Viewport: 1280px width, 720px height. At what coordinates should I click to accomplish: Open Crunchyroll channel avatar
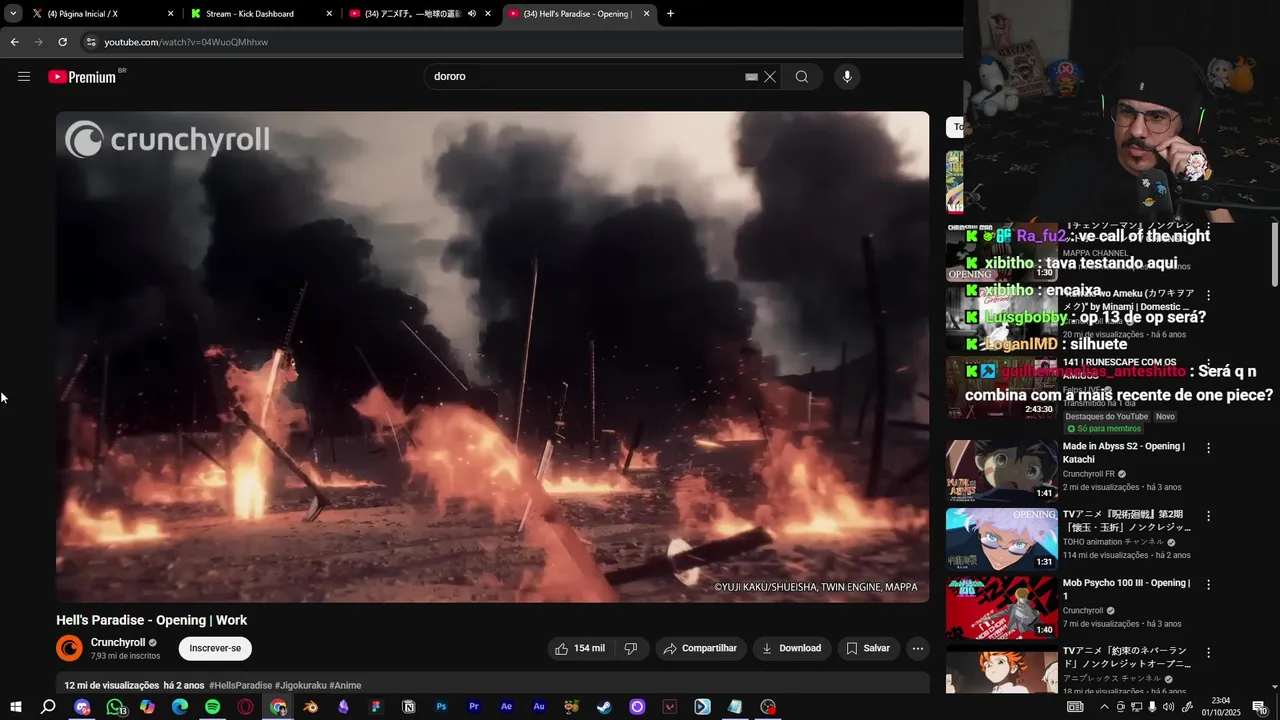tap(69, 648)
